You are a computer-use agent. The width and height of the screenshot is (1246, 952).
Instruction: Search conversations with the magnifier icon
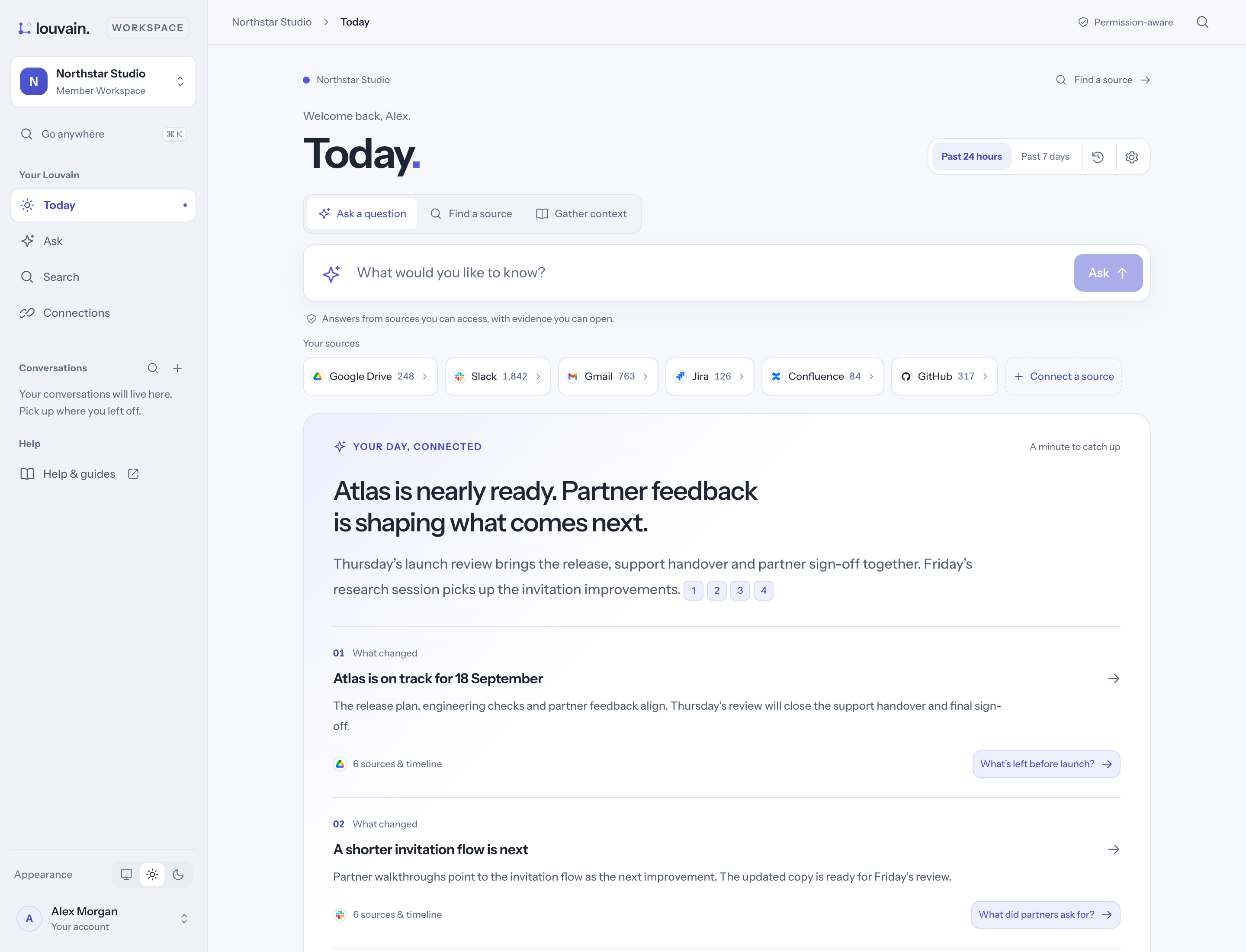click(153, 368)
